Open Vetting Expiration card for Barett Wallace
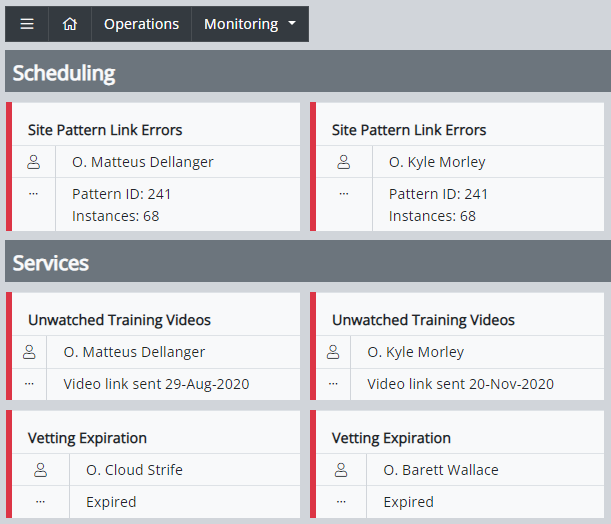This screenshot has width=611, height=524. click(391, 438)
